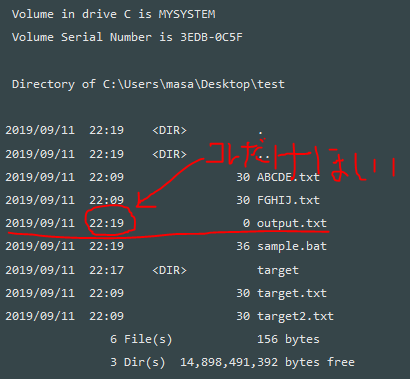The width and height of the screenshot is (410, 379).
Task: Click the volume serial number 3EDB-0C5F
Action: 211,37
